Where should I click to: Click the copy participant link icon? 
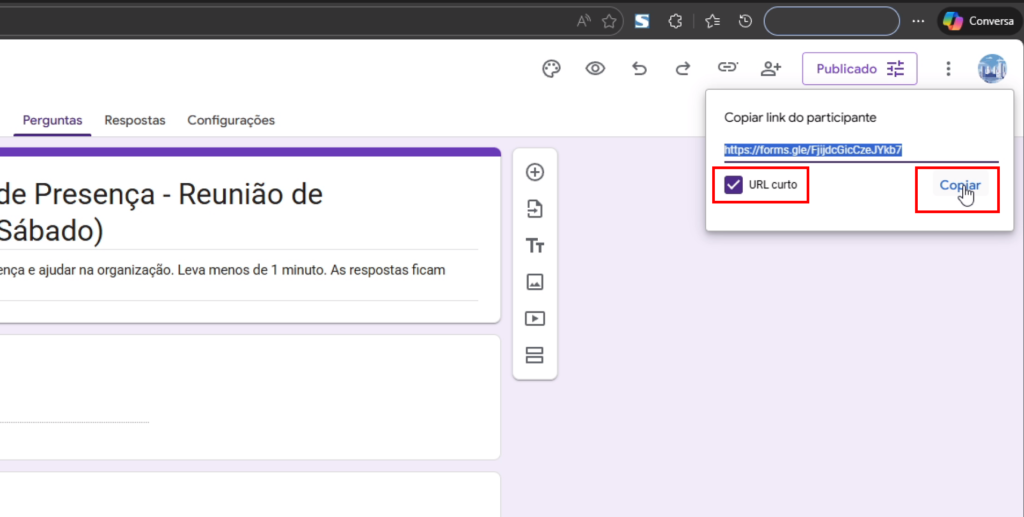727,68
